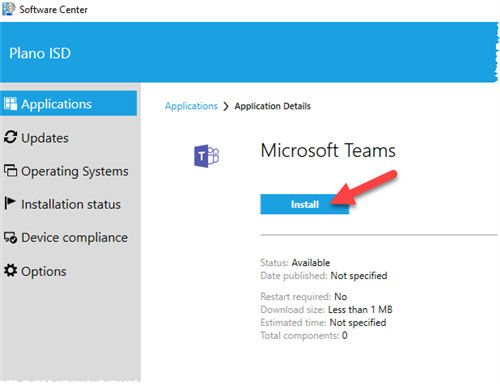The width and height of the screenshot is (500, 384).
Task: Click the Application Details breadcrumb text
Action: coord(272,106)
